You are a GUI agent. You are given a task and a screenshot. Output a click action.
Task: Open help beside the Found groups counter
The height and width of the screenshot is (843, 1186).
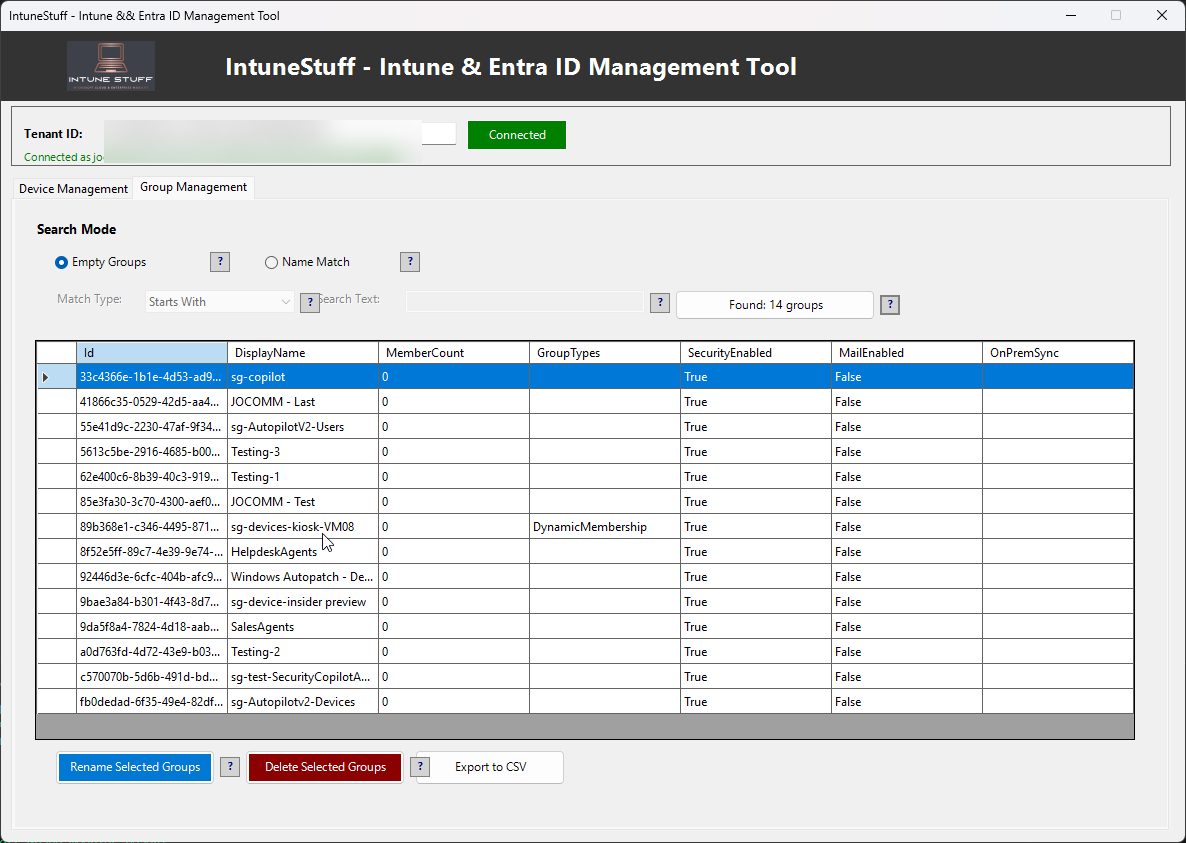tap(889, 305)
